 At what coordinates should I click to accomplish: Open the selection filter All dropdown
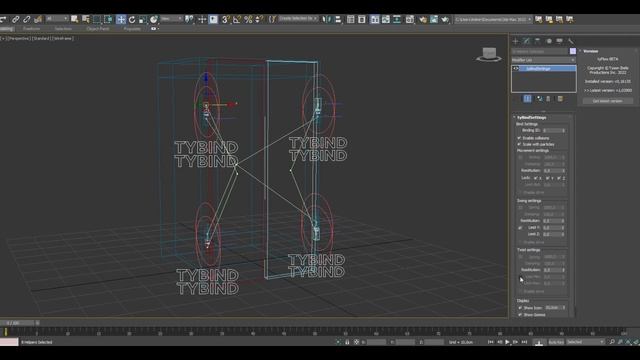click(x=57, y=19)
